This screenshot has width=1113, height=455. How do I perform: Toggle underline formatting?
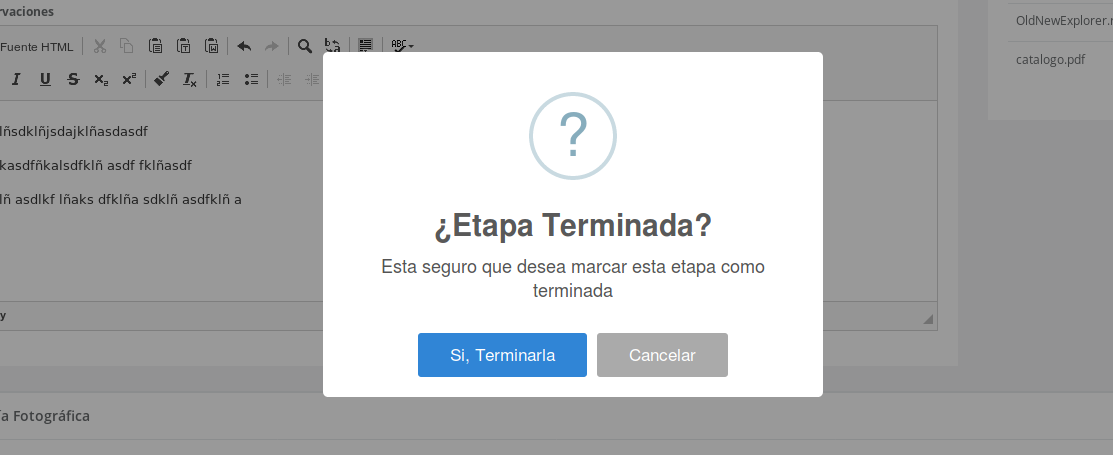[45, 80]
